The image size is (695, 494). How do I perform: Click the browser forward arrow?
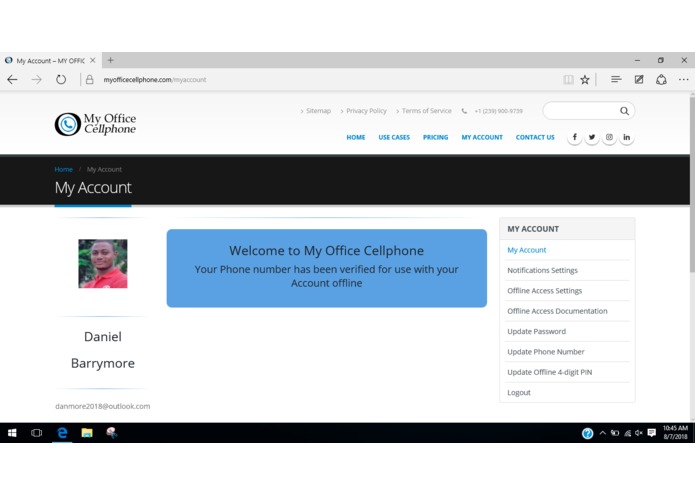pyautogui.click(x=37, y=80)
